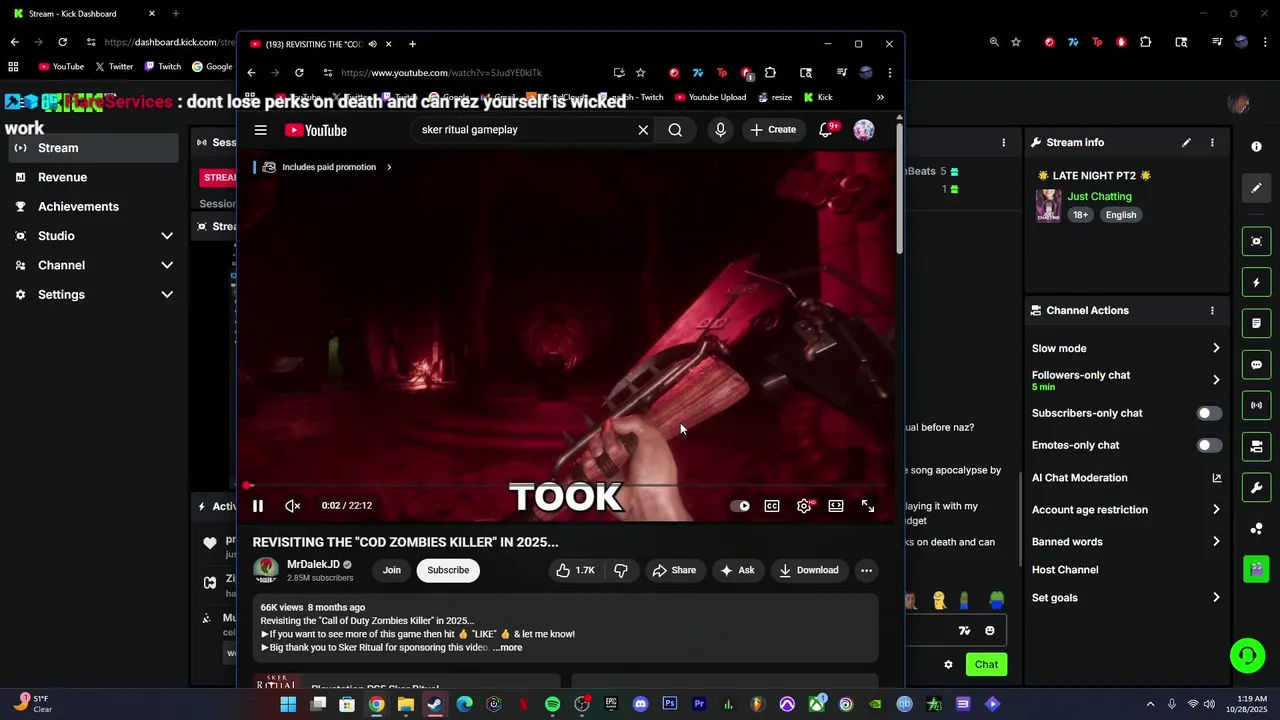Clear the YouTube search box text
The width and height of the screenshot is (1280, 720).
643,130
